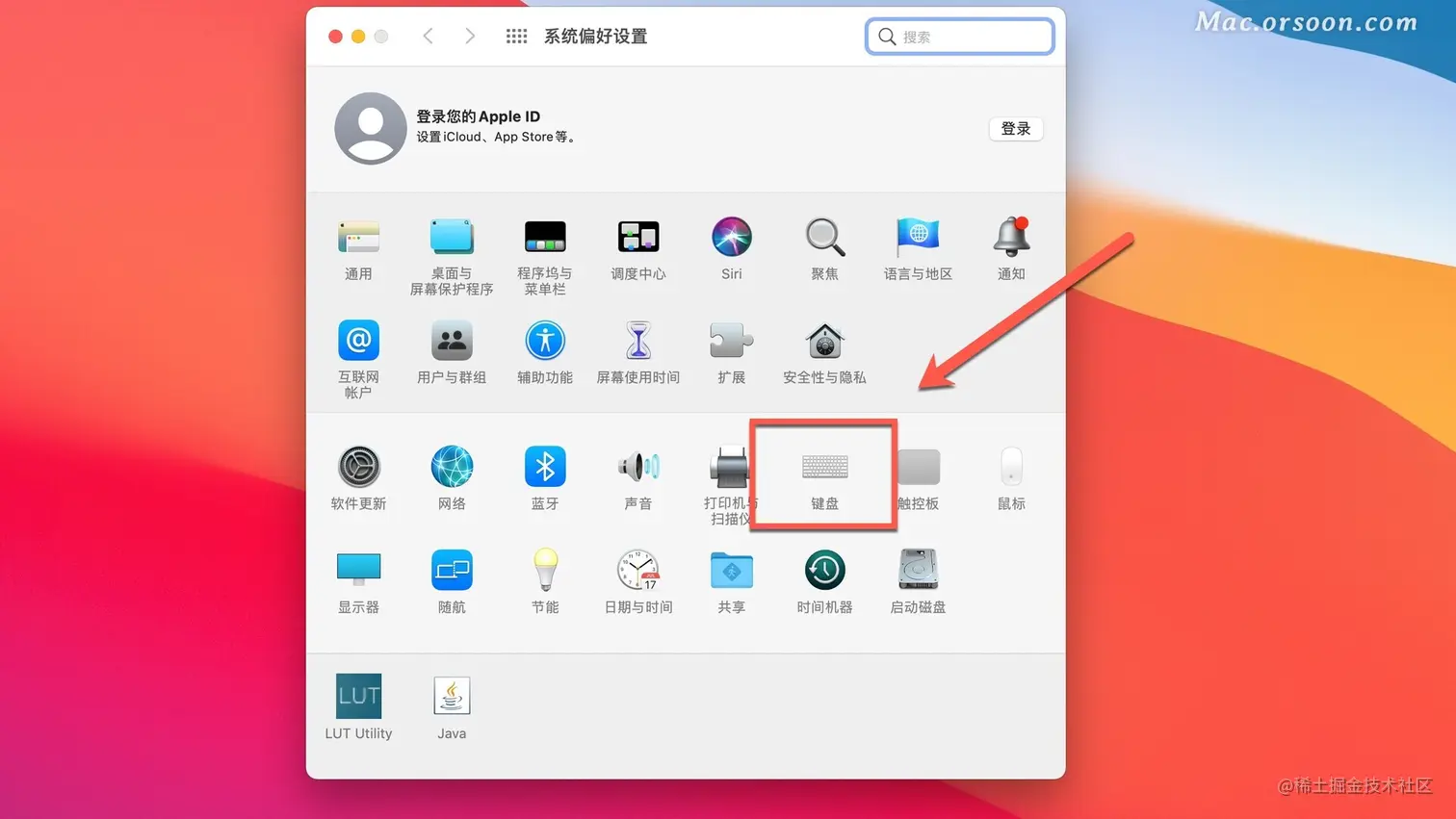Open Energy Saver (节能) lightbulb icon
The height and width of the screenshot is (819, 1456).
pyautogui.click(x=545, y=570)
